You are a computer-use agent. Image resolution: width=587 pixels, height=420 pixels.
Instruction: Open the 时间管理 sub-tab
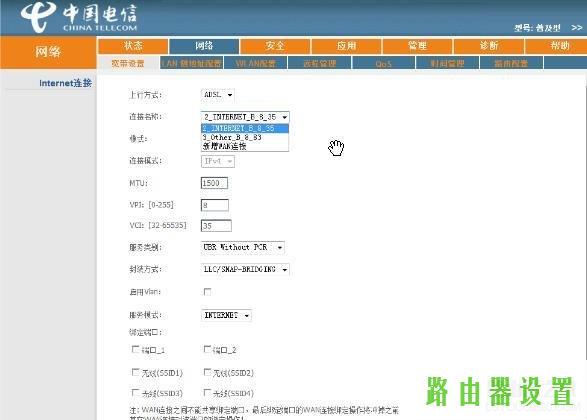447,63
